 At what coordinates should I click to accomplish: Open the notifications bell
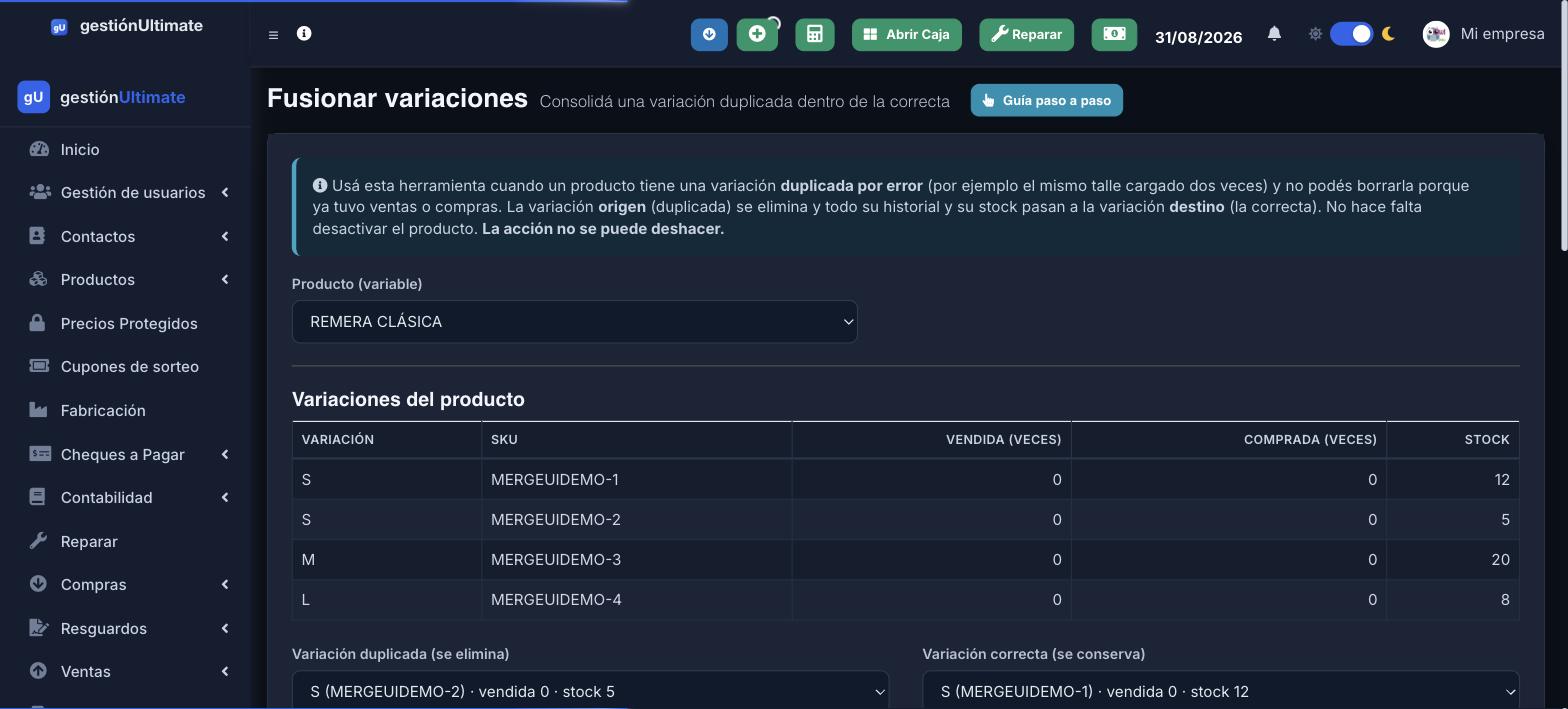pos(1274,34)
